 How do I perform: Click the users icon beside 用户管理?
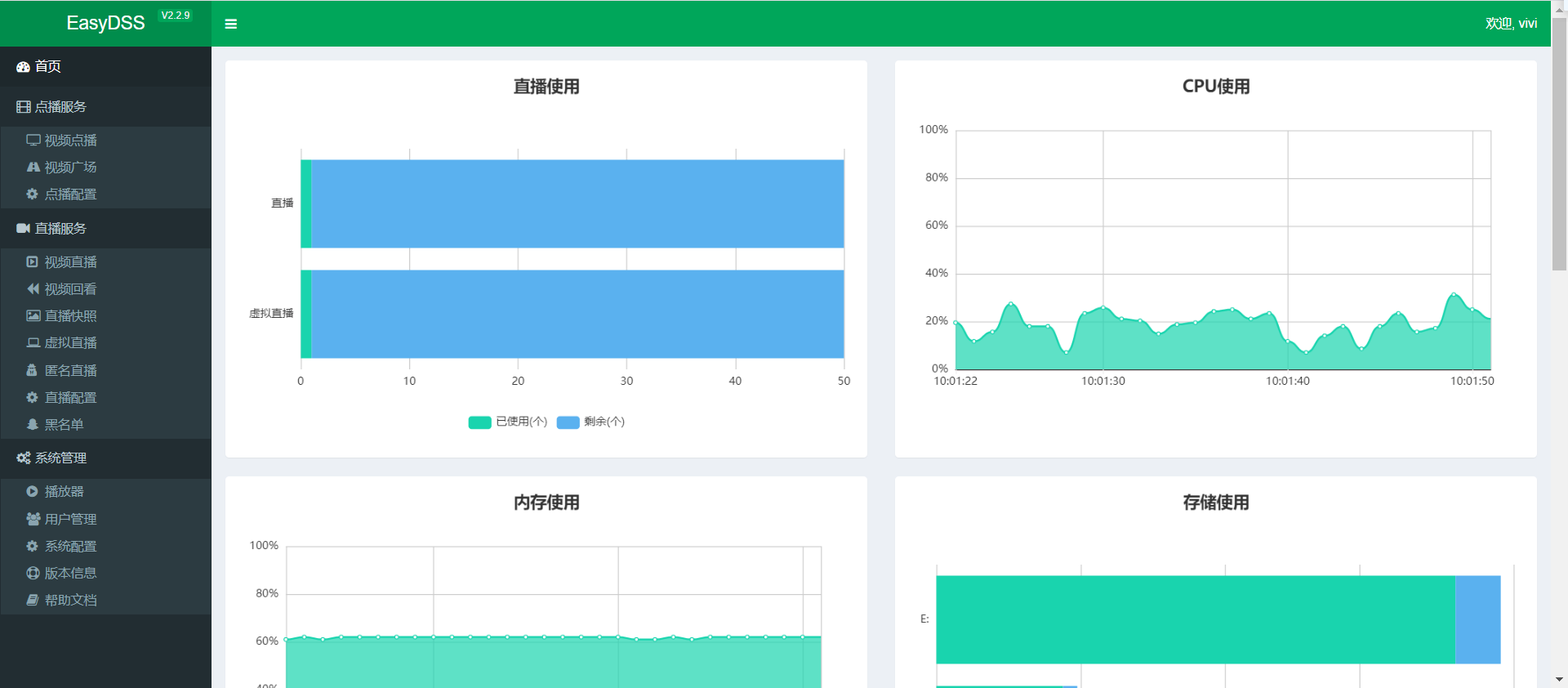point(33,519)
